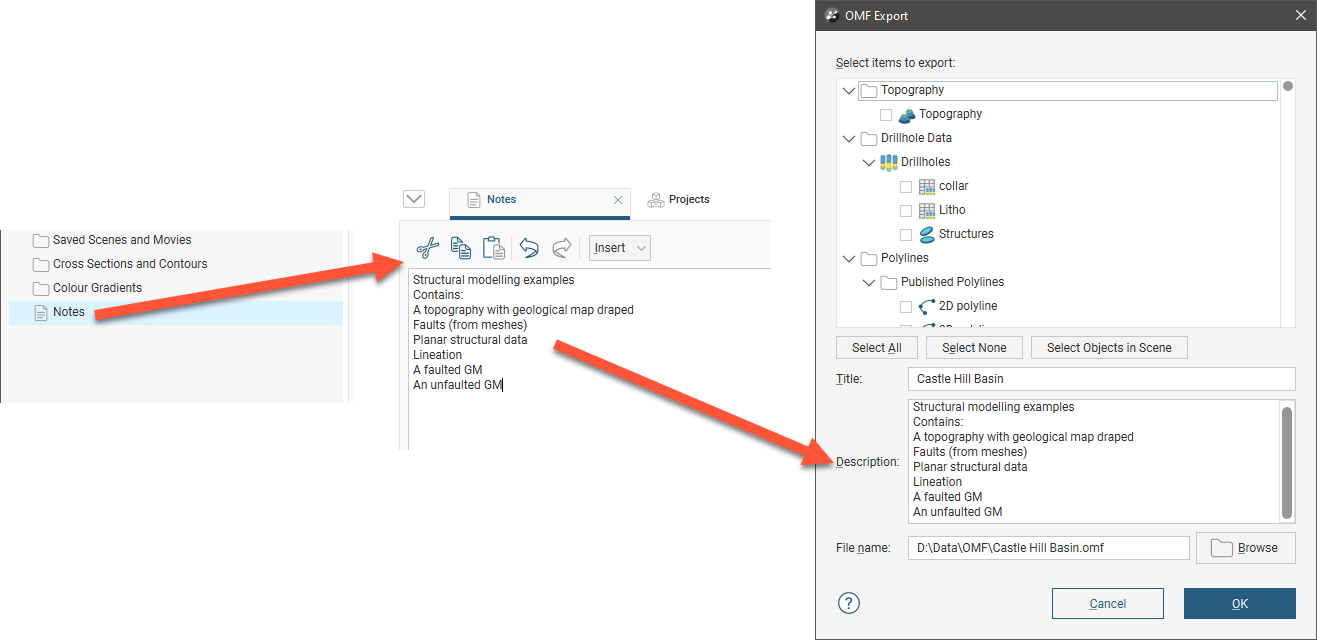Close the OMF Export dialog
Image resolution: width=1317 pixels, height=640 pixels.
pyautogui.click(x=1300, y=15)
